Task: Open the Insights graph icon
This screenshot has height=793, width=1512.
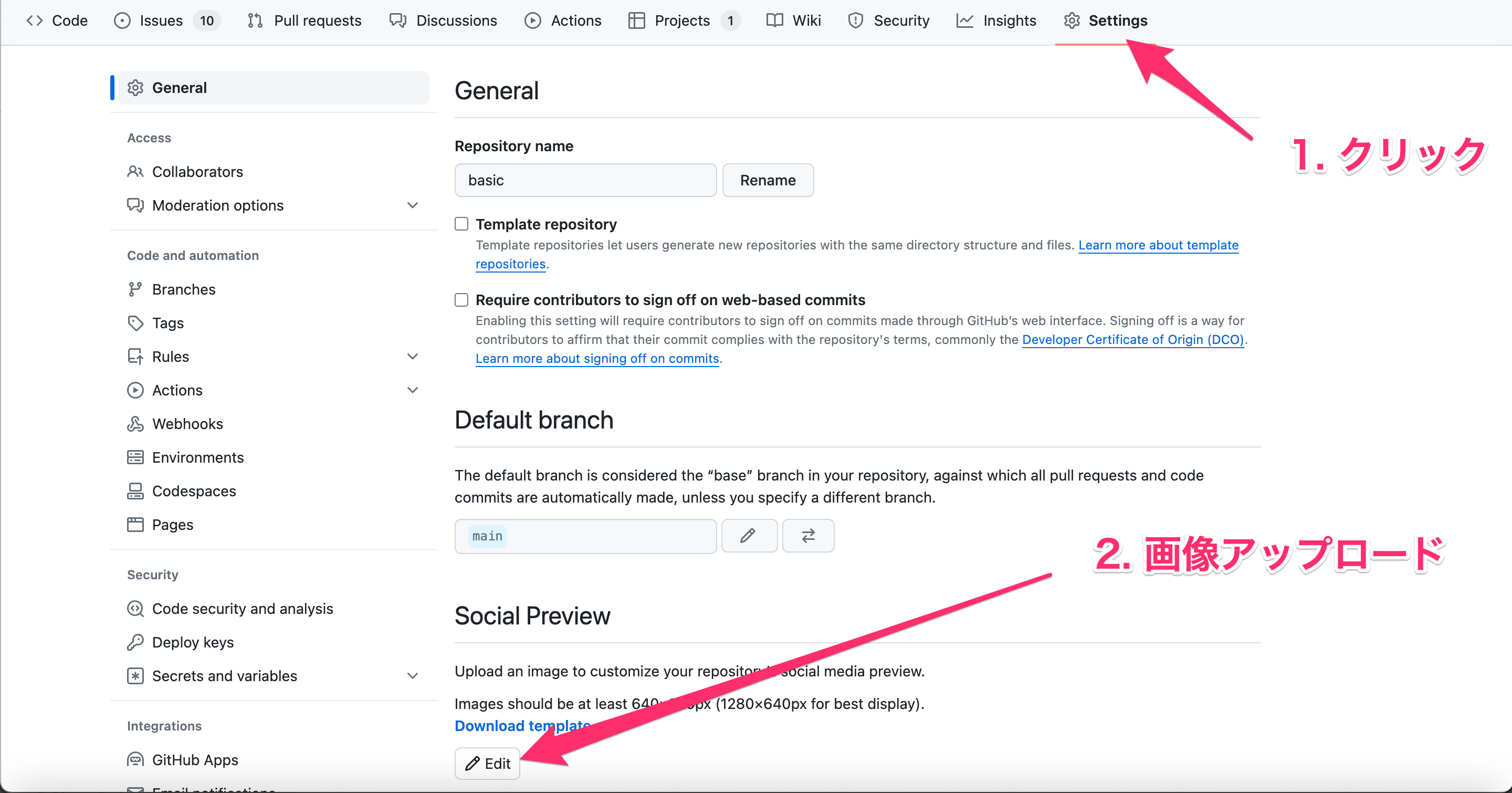Action: tap(965, 20)
